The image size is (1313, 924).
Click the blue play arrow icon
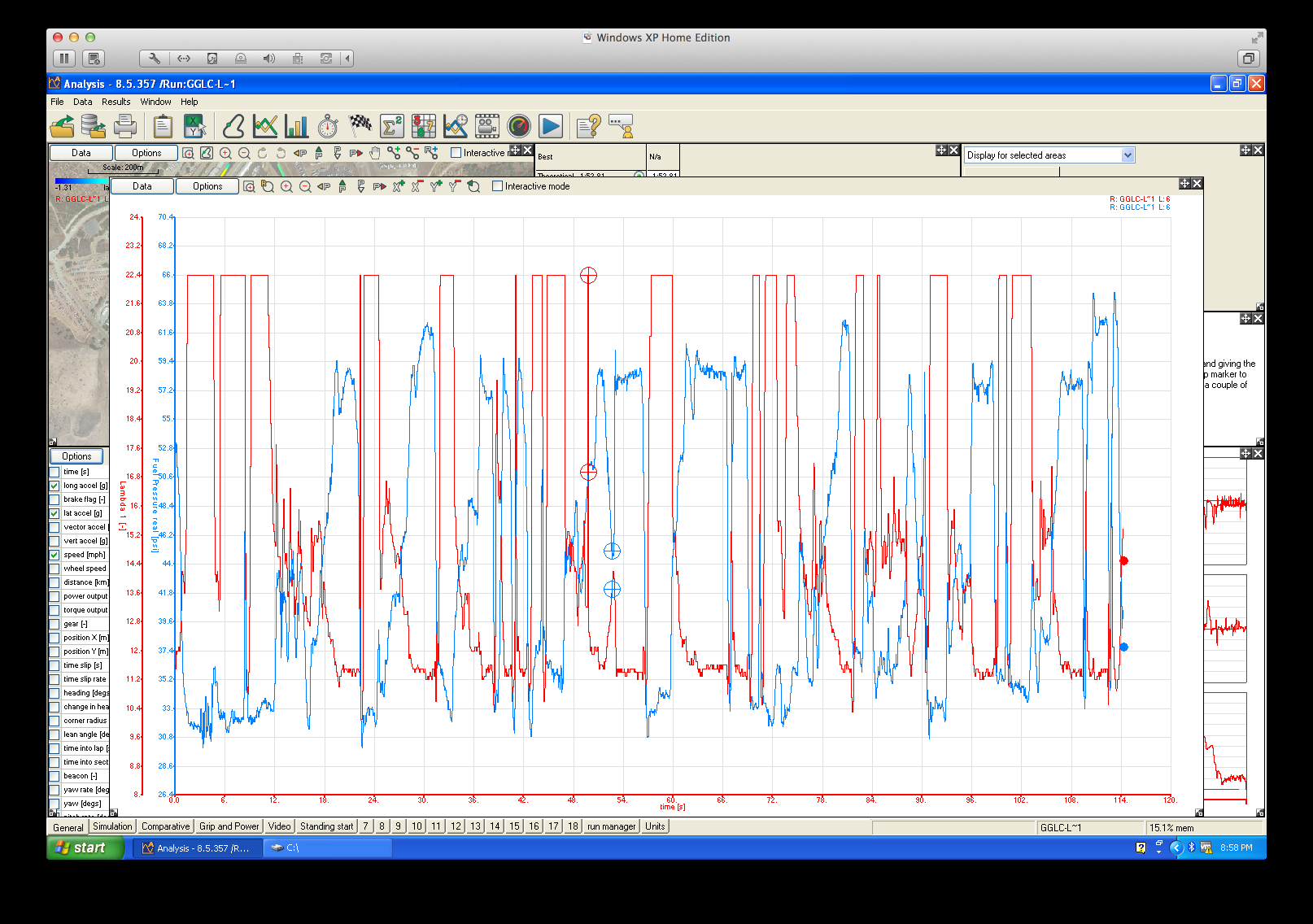pos(551,126)
